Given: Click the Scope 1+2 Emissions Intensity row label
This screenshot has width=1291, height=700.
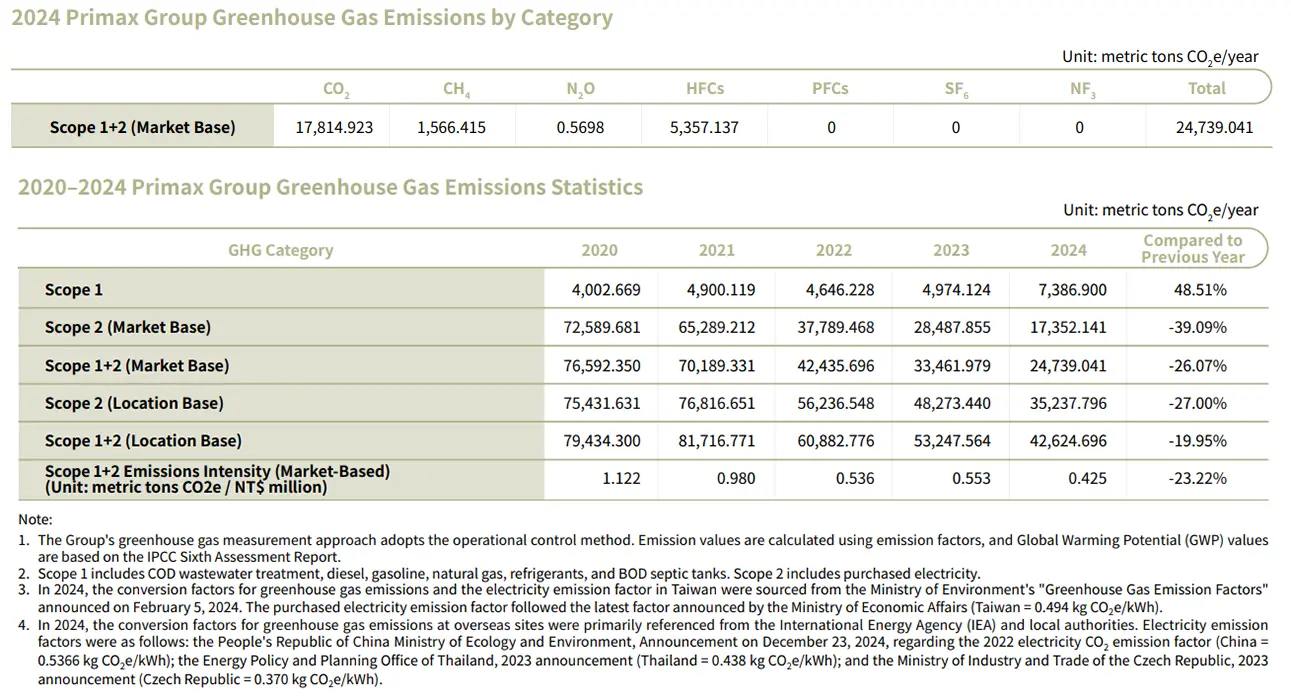Looking at the screenshot, I should (x=217, y=479).
